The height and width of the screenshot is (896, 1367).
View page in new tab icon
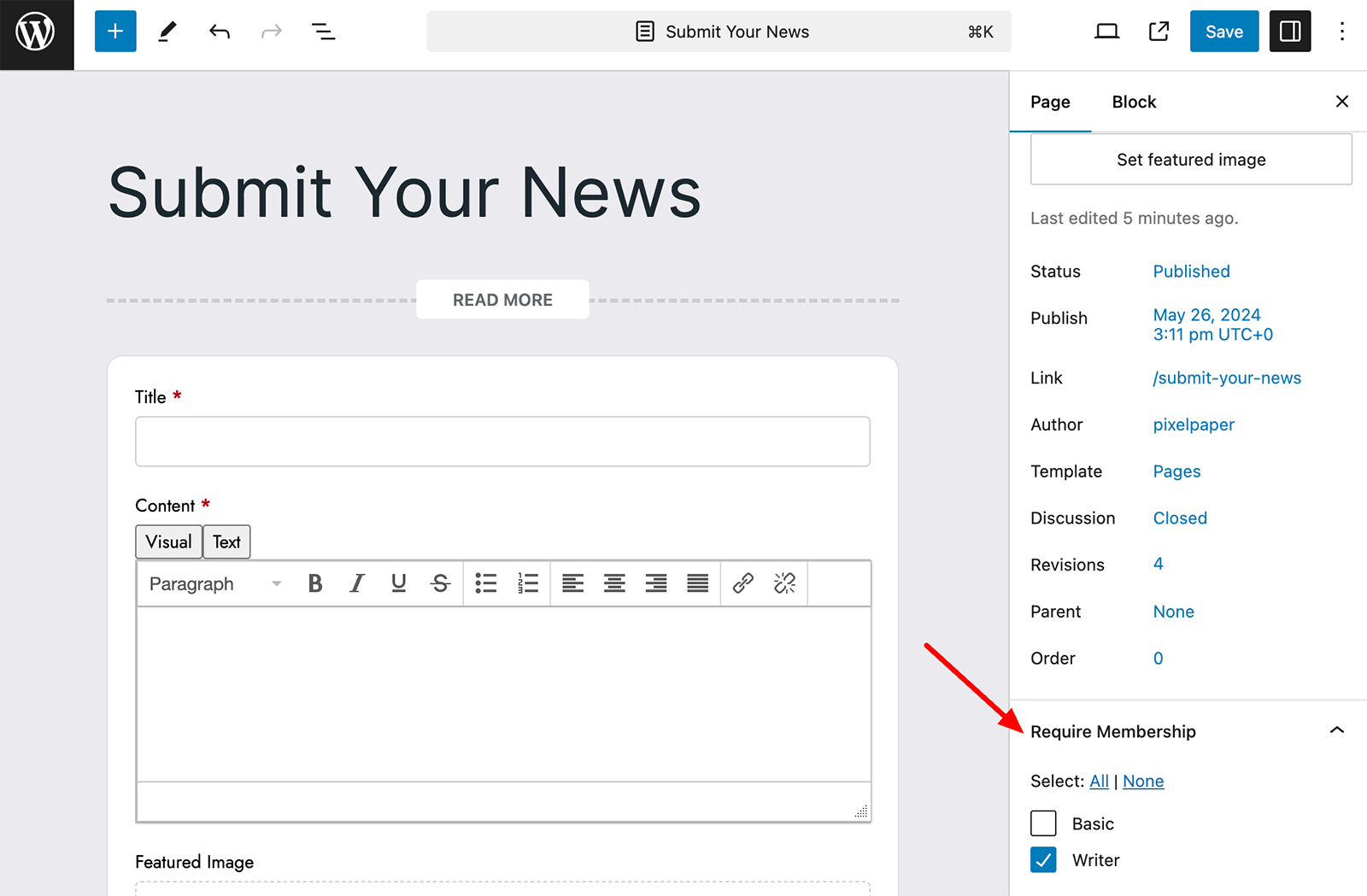[x=1159, y=32]
